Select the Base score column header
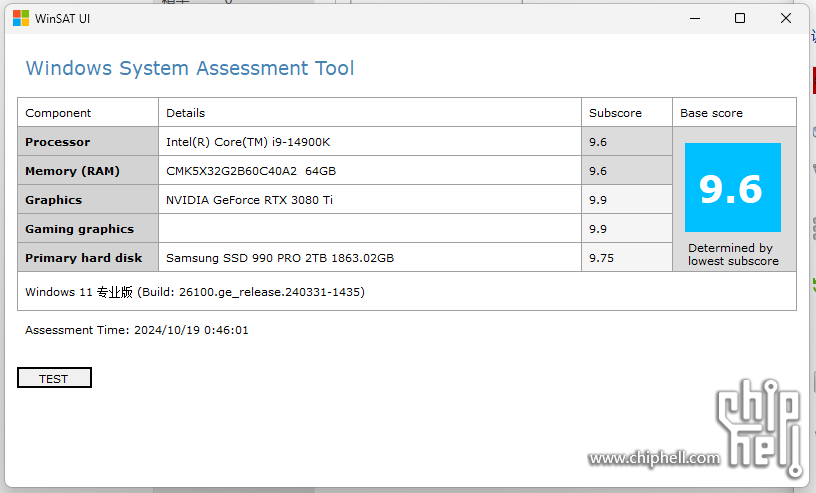The image size is (816, 493). coord(734,112)
